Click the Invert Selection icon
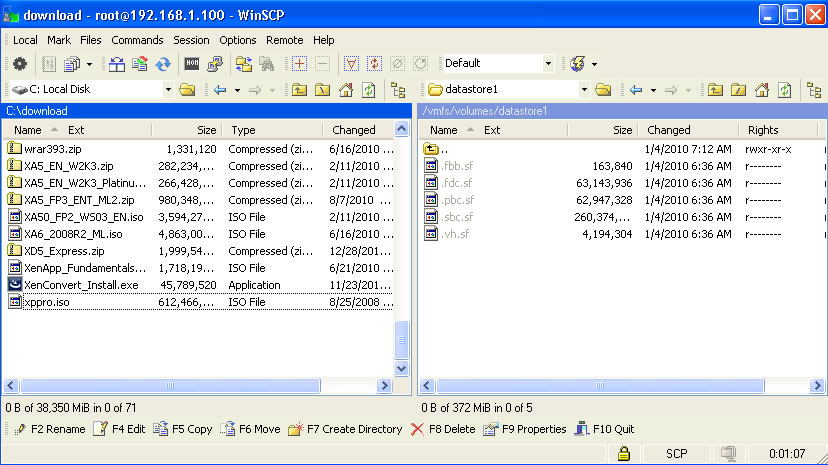 [374, 64]
